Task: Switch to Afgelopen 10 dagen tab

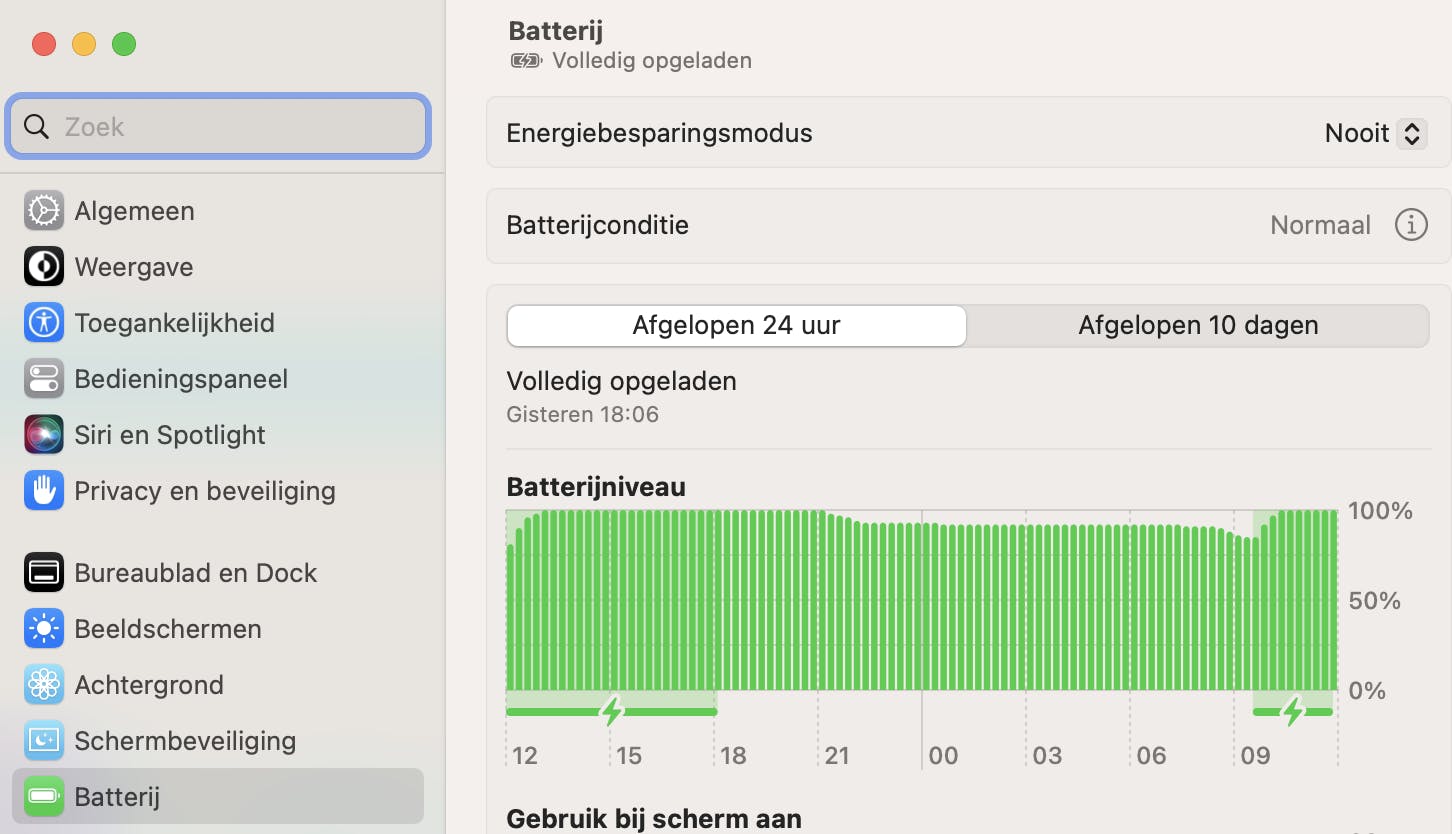Action: [1198, 326]
